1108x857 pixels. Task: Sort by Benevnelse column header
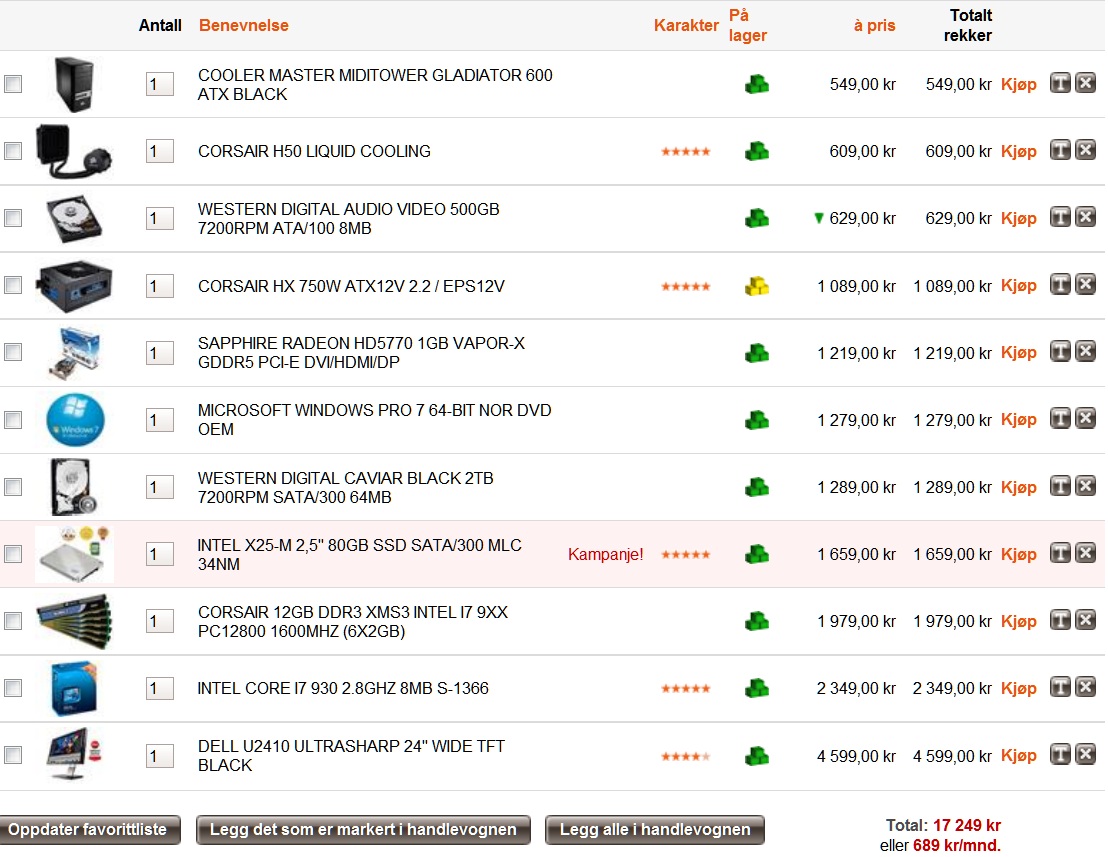(244, 25)
